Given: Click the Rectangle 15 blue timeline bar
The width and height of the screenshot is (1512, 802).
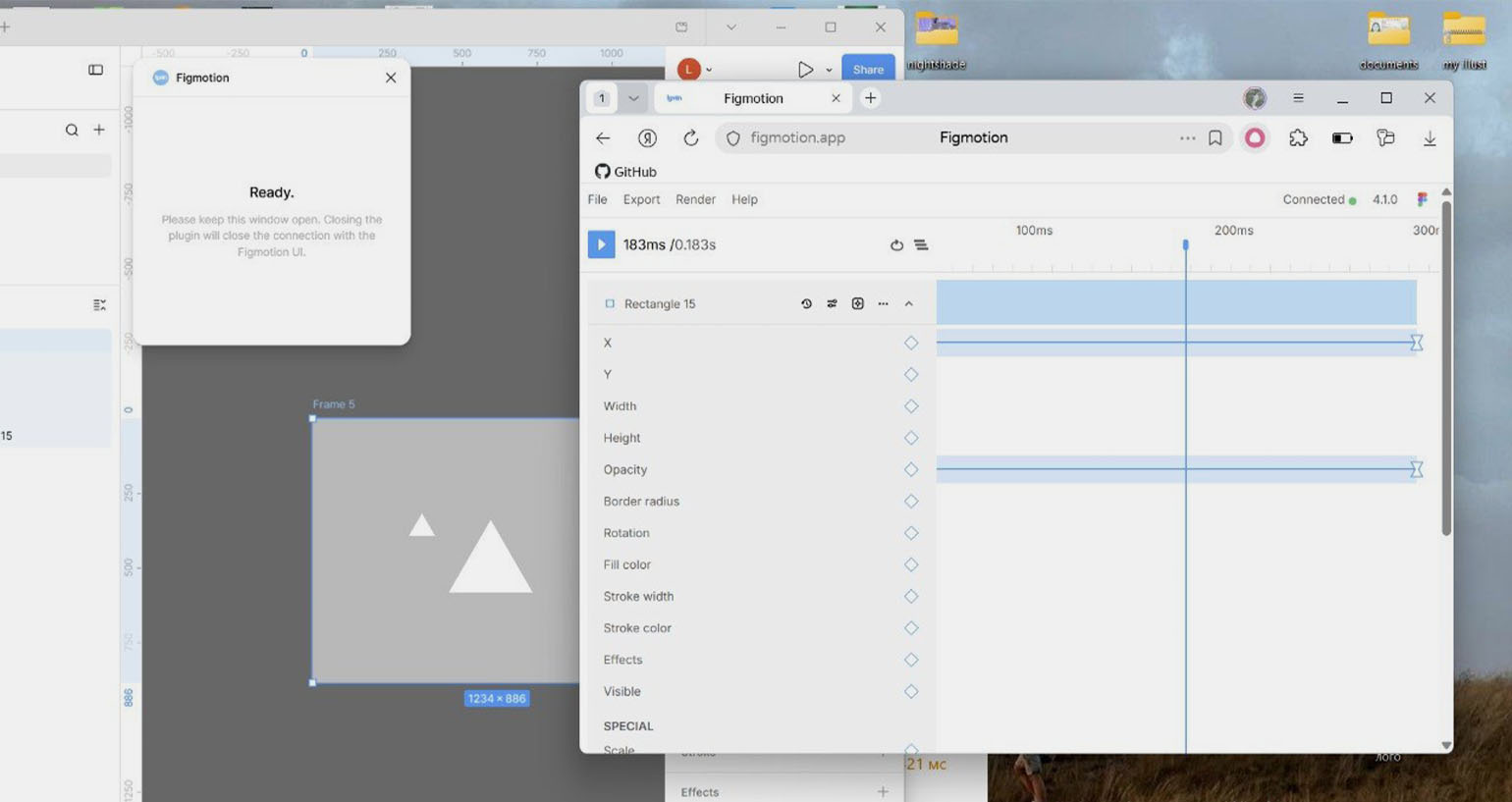Looking at the screenshot, I should (x=1176, y=302).
